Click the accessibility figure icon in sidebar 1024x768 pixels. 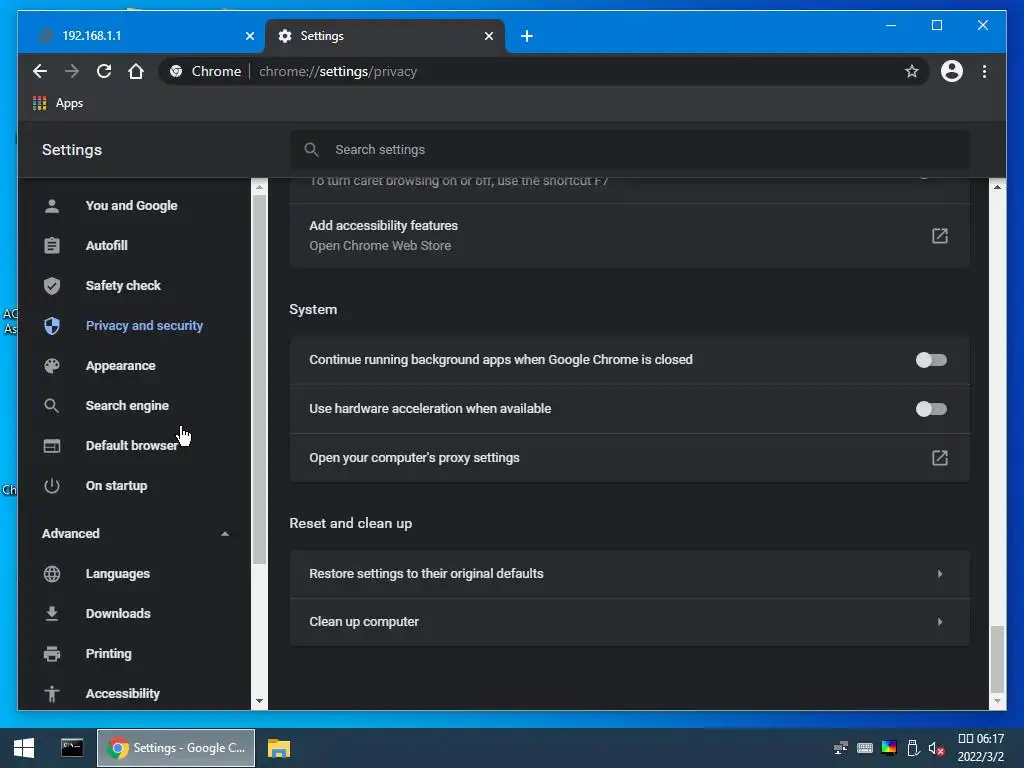pyautogui.click(x=52, y=694)
